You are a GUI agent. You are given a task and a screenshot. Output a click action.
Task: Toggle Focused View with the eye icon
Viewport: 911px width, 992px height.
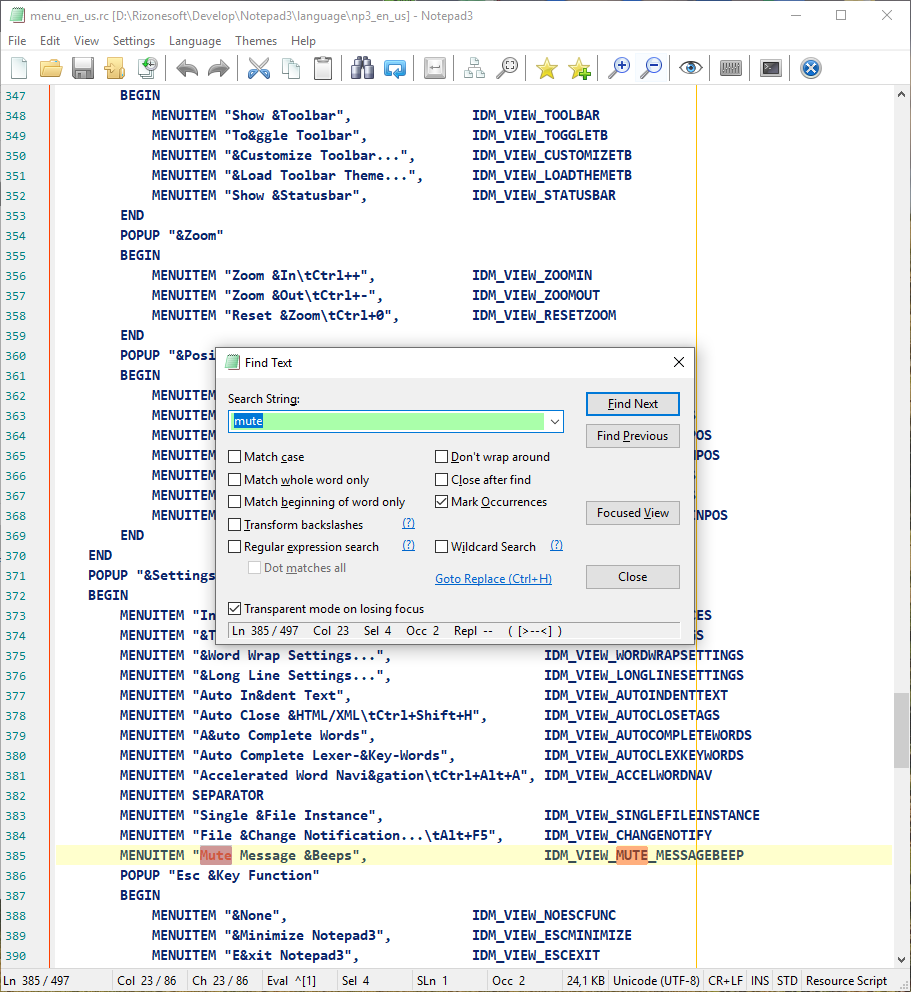coord(690,68)
